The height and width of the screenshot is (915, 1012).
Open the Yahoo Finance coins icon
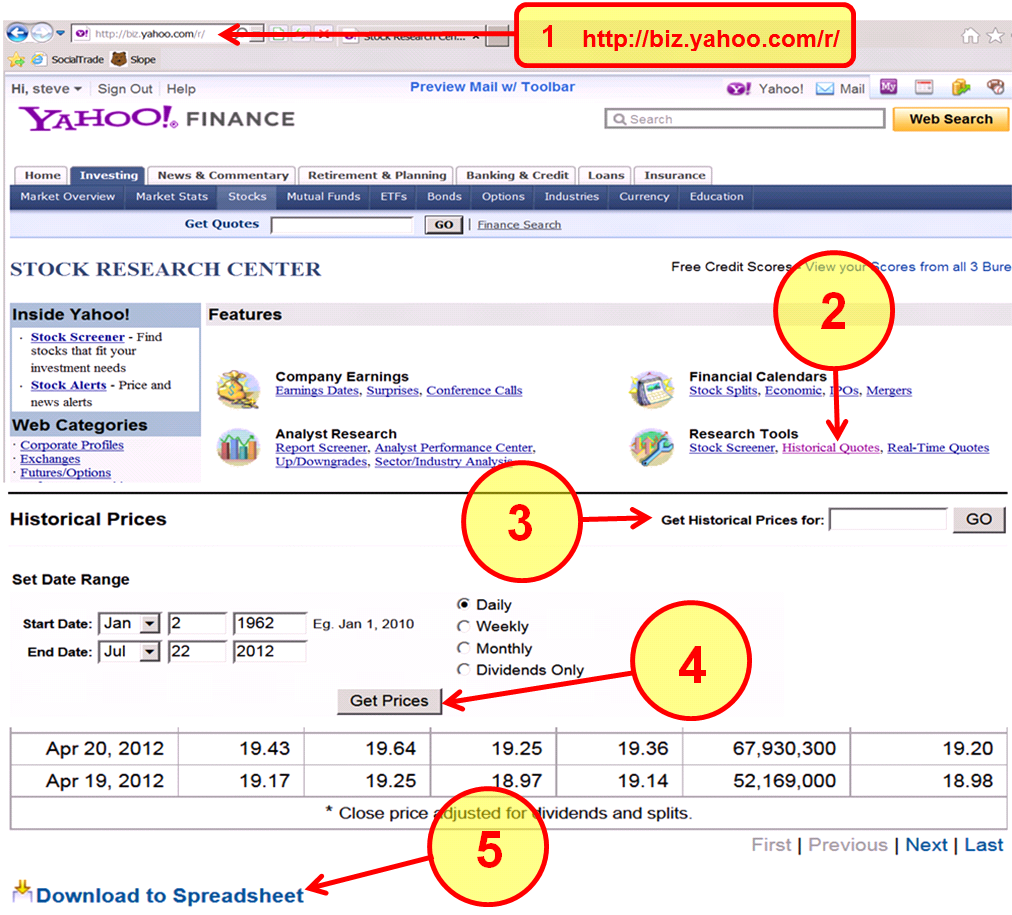960,87
